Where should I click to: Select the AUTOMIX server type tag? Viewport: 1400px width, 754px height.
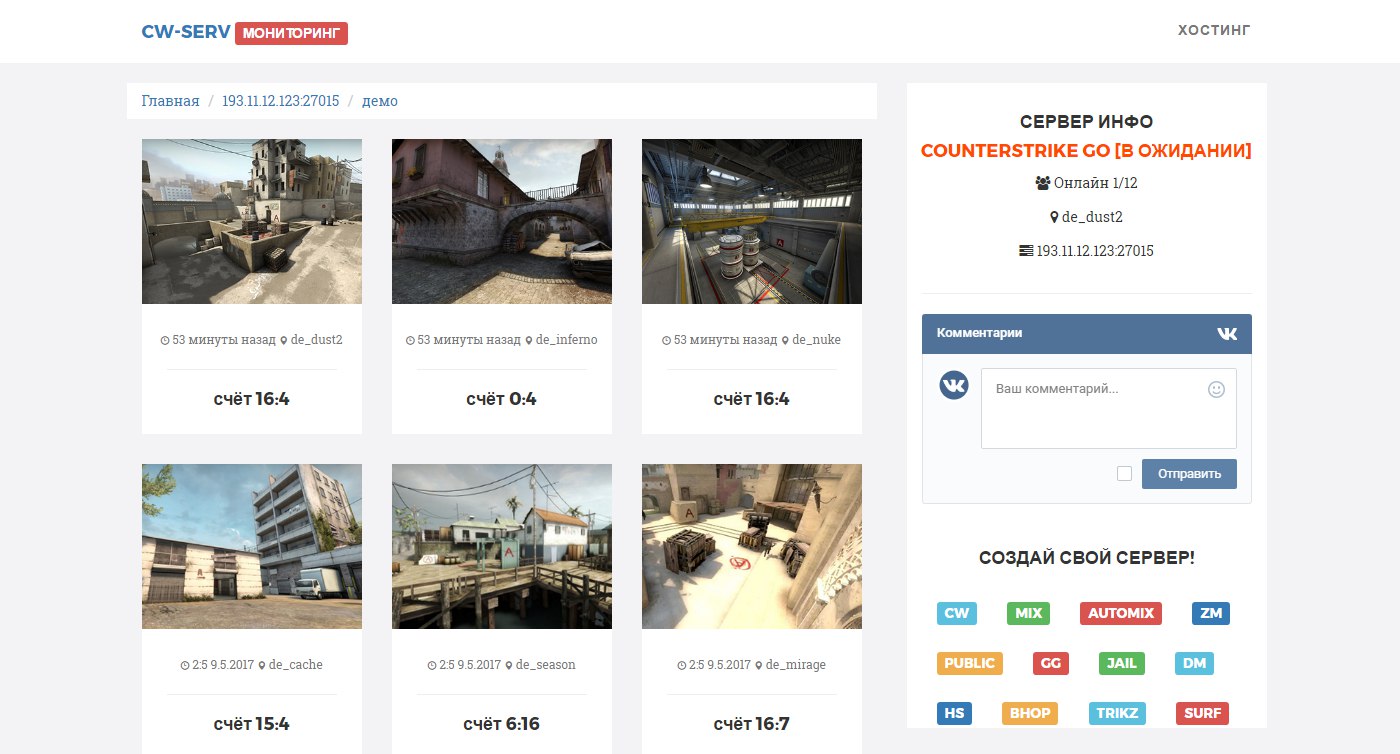tap(1121, 613)
